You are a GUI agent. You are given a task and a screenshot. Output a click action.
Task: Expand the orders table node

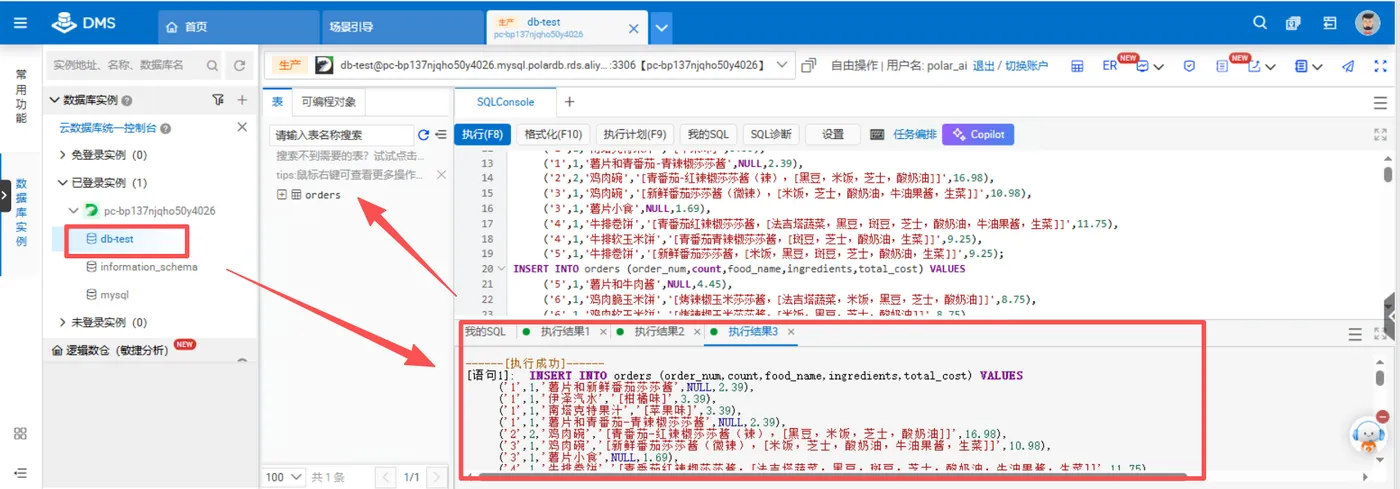283,195
